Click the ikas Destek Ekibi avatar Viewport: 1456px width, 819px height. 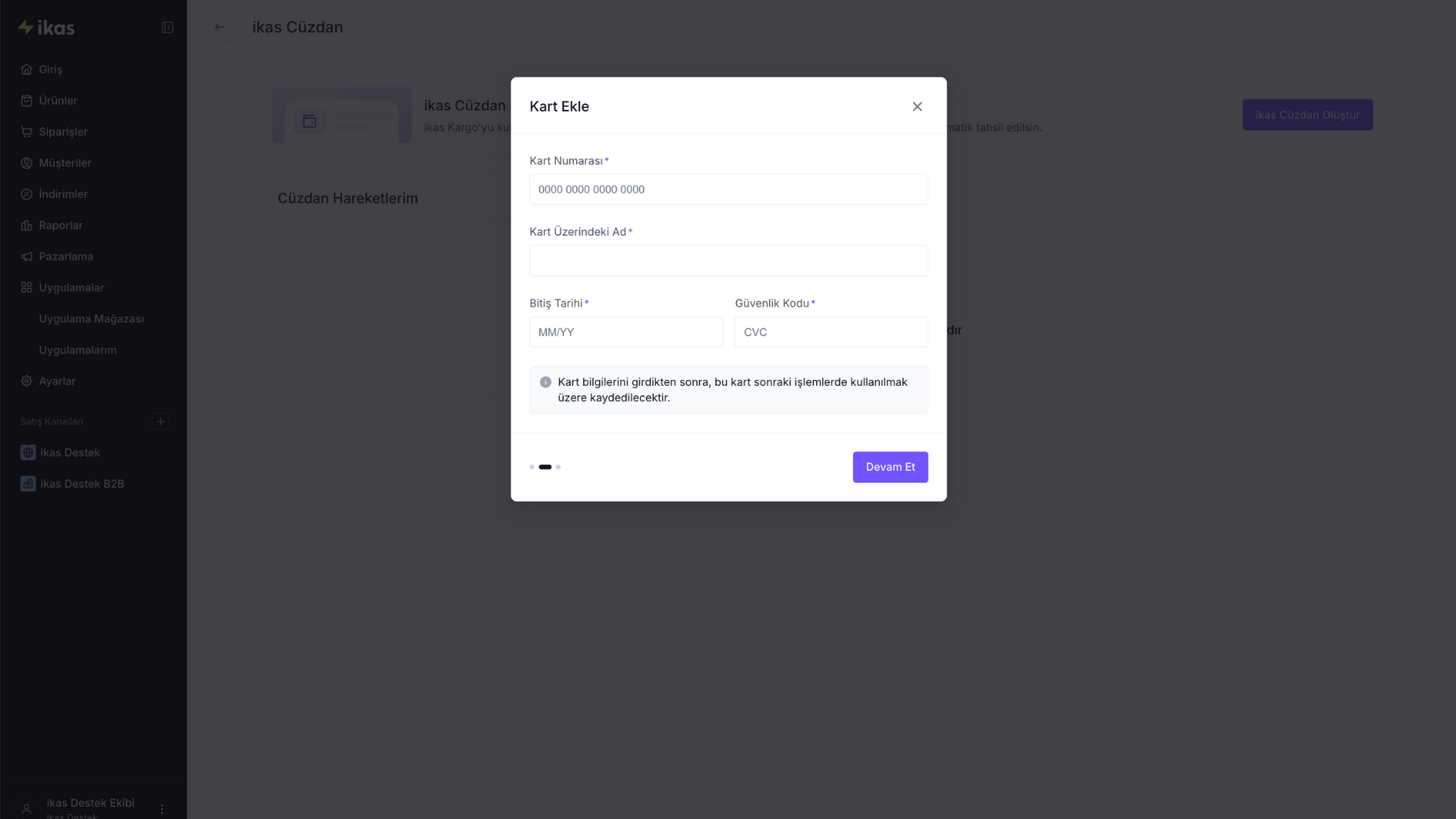point(27,809)
